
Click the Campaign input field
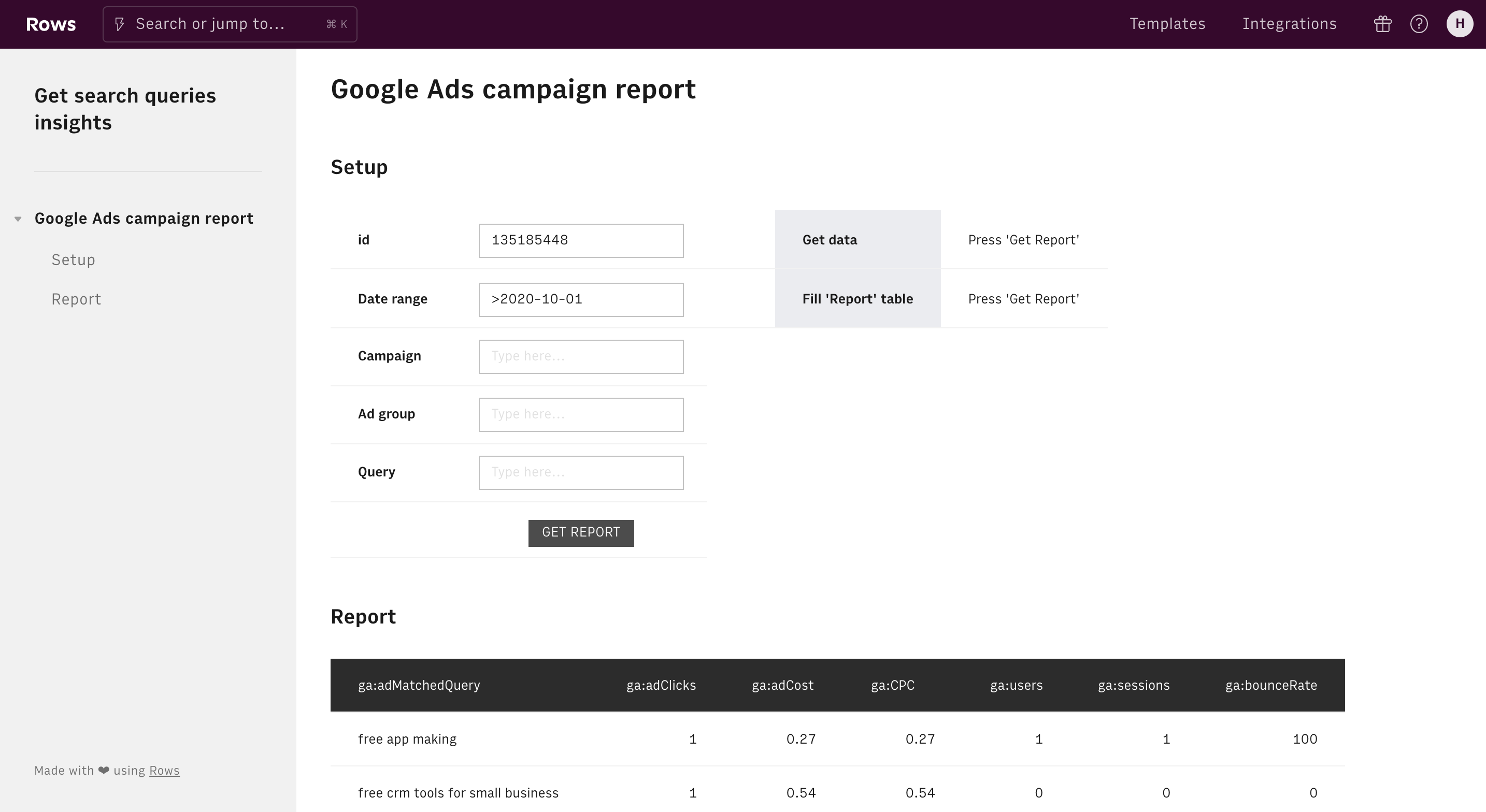point(581,356)
